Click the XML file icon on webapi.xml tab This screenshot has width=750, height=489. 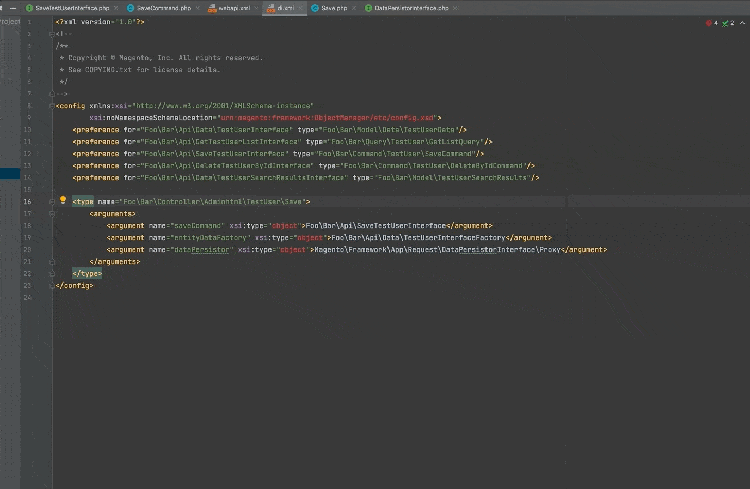point(213,7)
